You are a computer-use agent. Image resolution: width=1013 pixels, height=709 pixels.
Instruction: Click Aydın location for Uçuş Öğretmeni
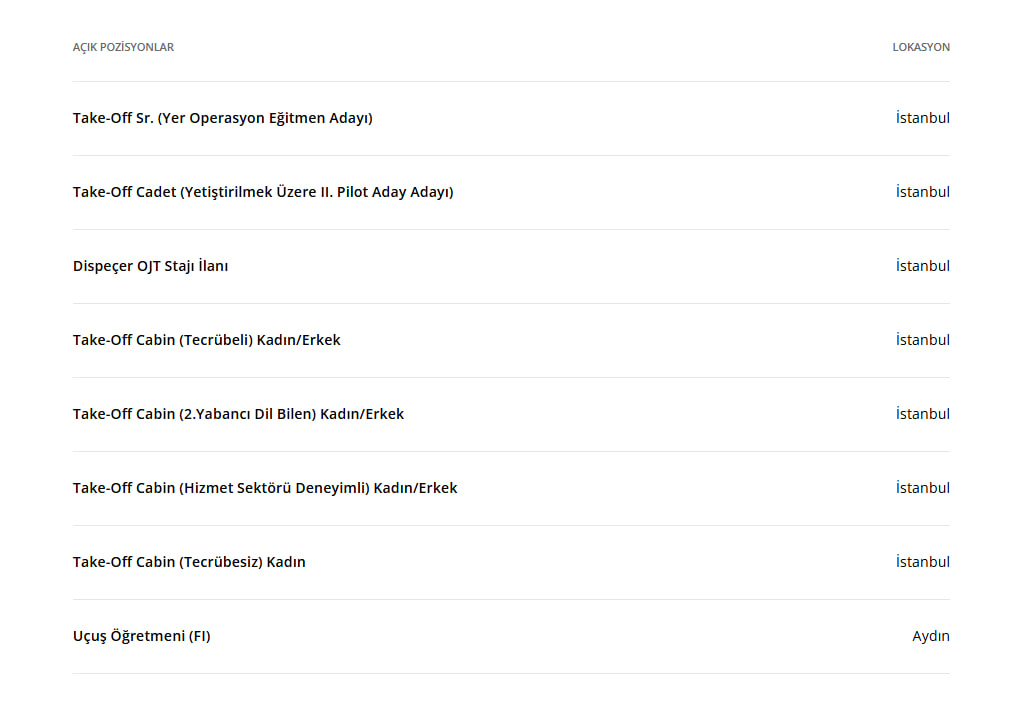[931, 636]
